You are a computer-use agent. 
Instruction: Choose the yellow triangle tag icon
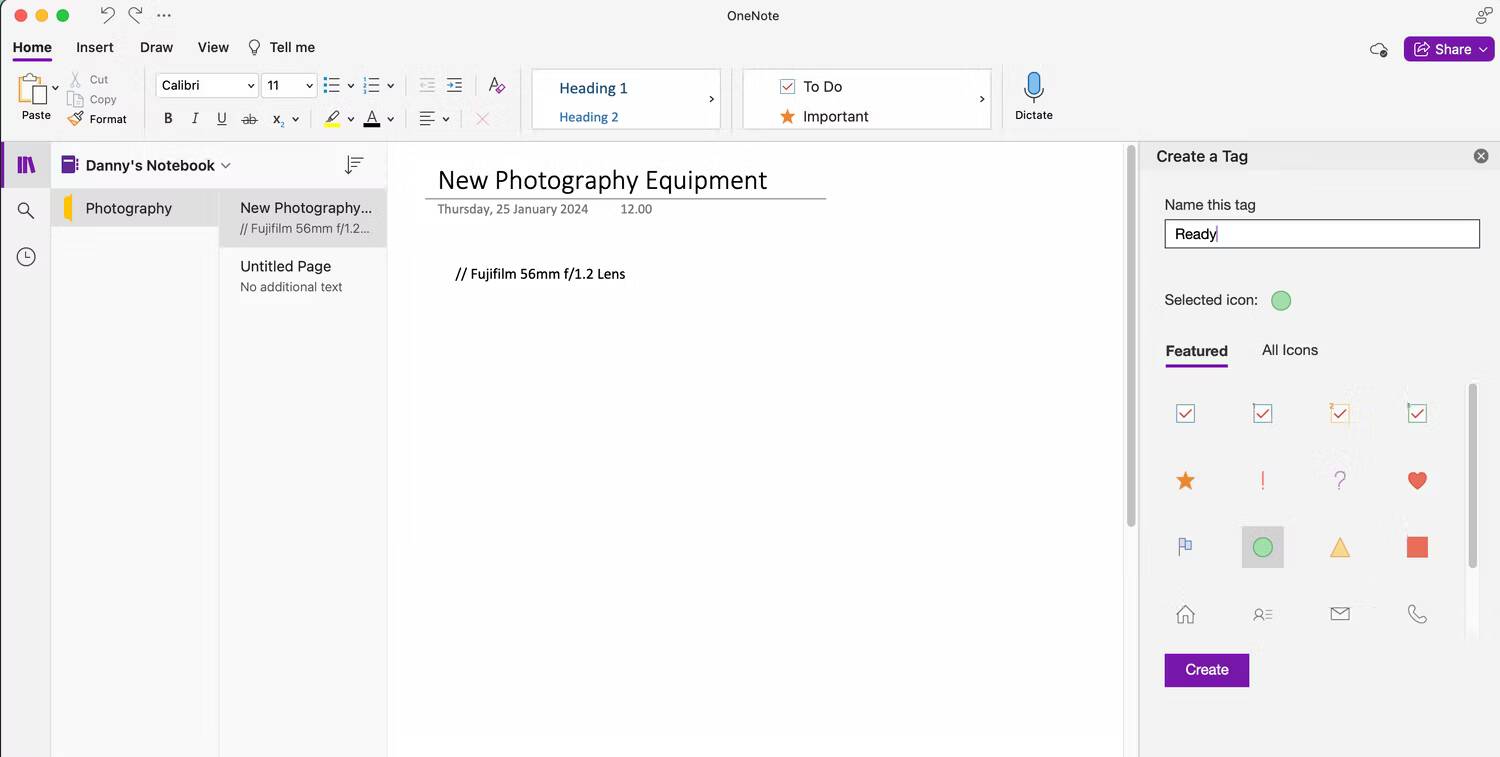coord(1340,547)
